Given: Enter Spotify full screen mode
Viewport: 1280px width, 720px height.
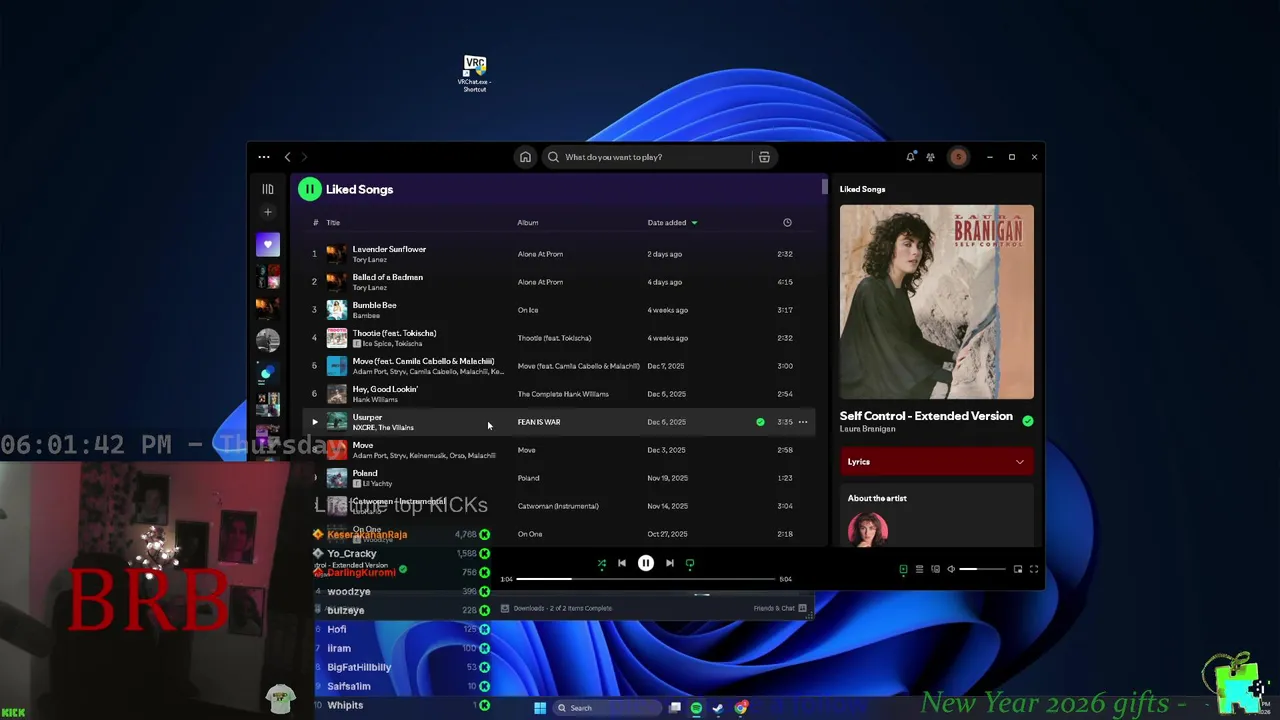Looking at the screenshot, I should [x=1034, y=569].
